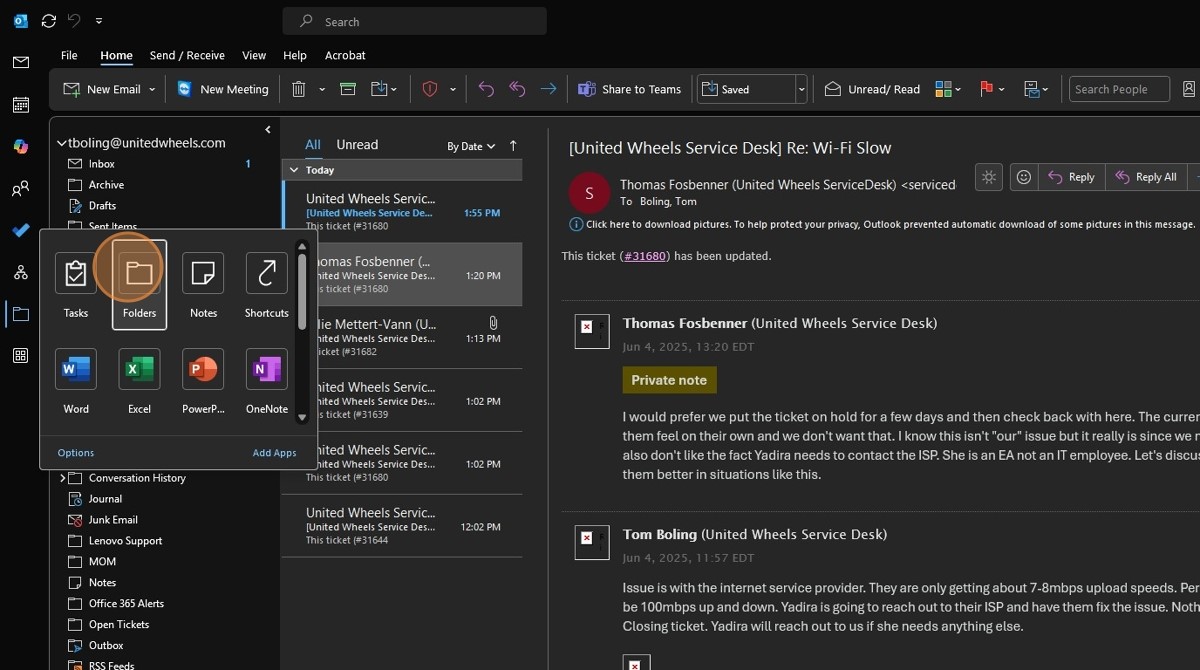Click the single Reply arrow in the ribbon

coord(486,89)
